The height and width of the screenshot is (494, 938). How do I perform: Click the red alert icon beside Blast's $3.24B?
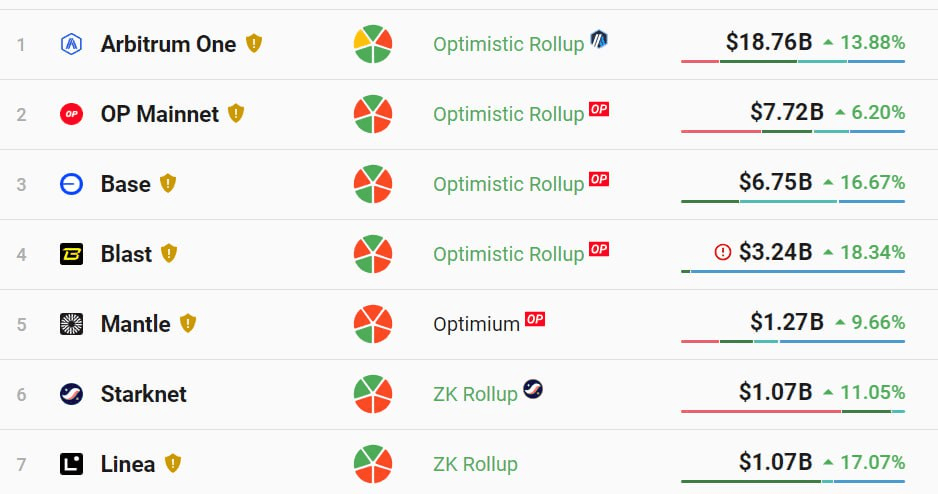pos(723,252)
